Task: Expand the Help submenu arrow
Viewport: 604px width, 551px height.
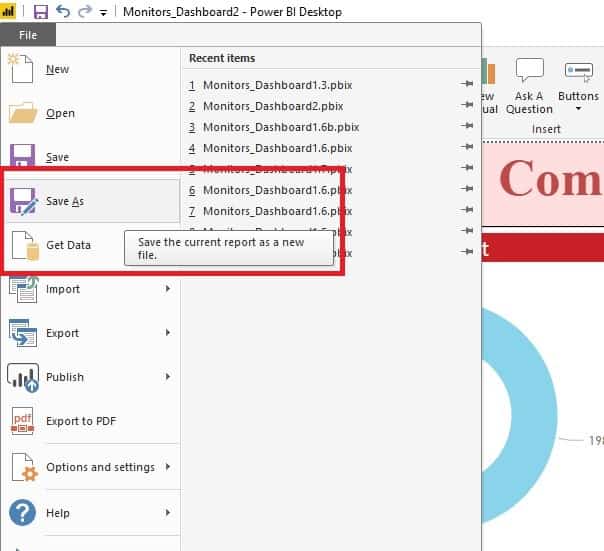Action: 168,512
